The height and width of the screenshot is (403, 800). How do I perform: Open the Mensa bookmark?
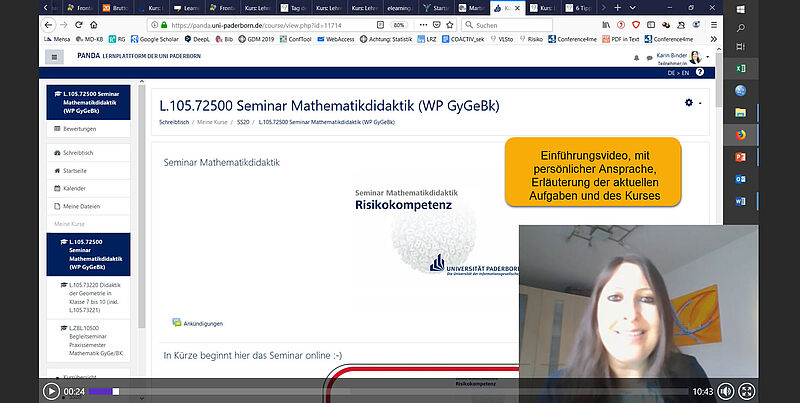click(57, 39)
